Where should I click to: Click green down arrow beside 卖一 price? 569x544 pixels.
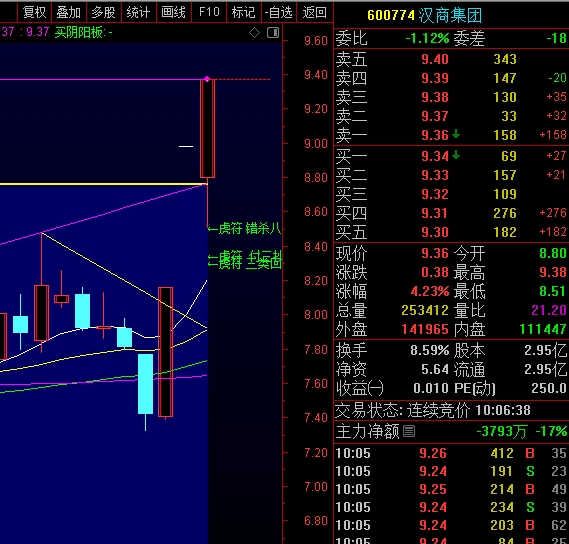(x=456, y=135)
